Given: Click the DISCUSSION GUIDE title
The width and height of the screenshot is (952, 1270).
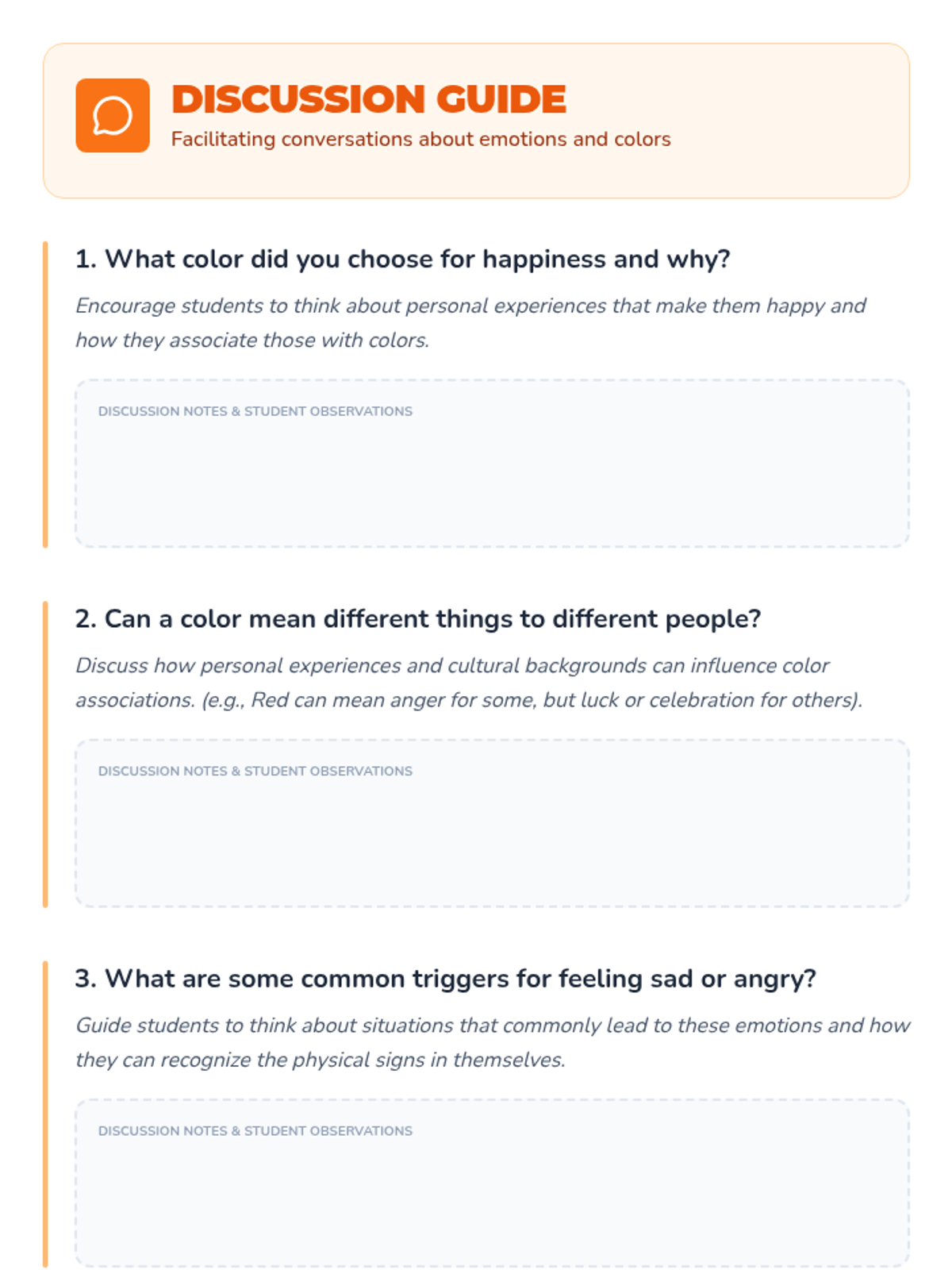Looking at the screenshot, I should [x=368, y=99].
